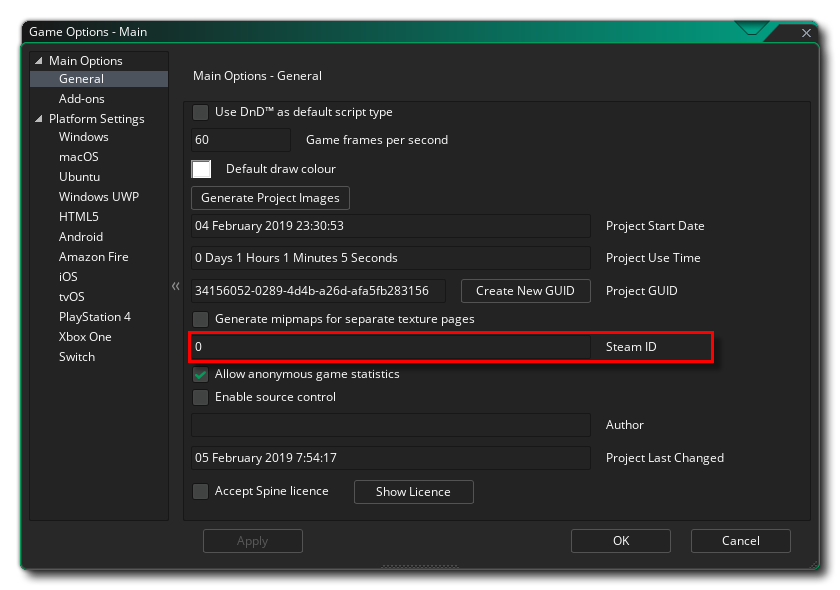
Task: Click the 'Project Use Time' label
Action: [x=653, y=258]
